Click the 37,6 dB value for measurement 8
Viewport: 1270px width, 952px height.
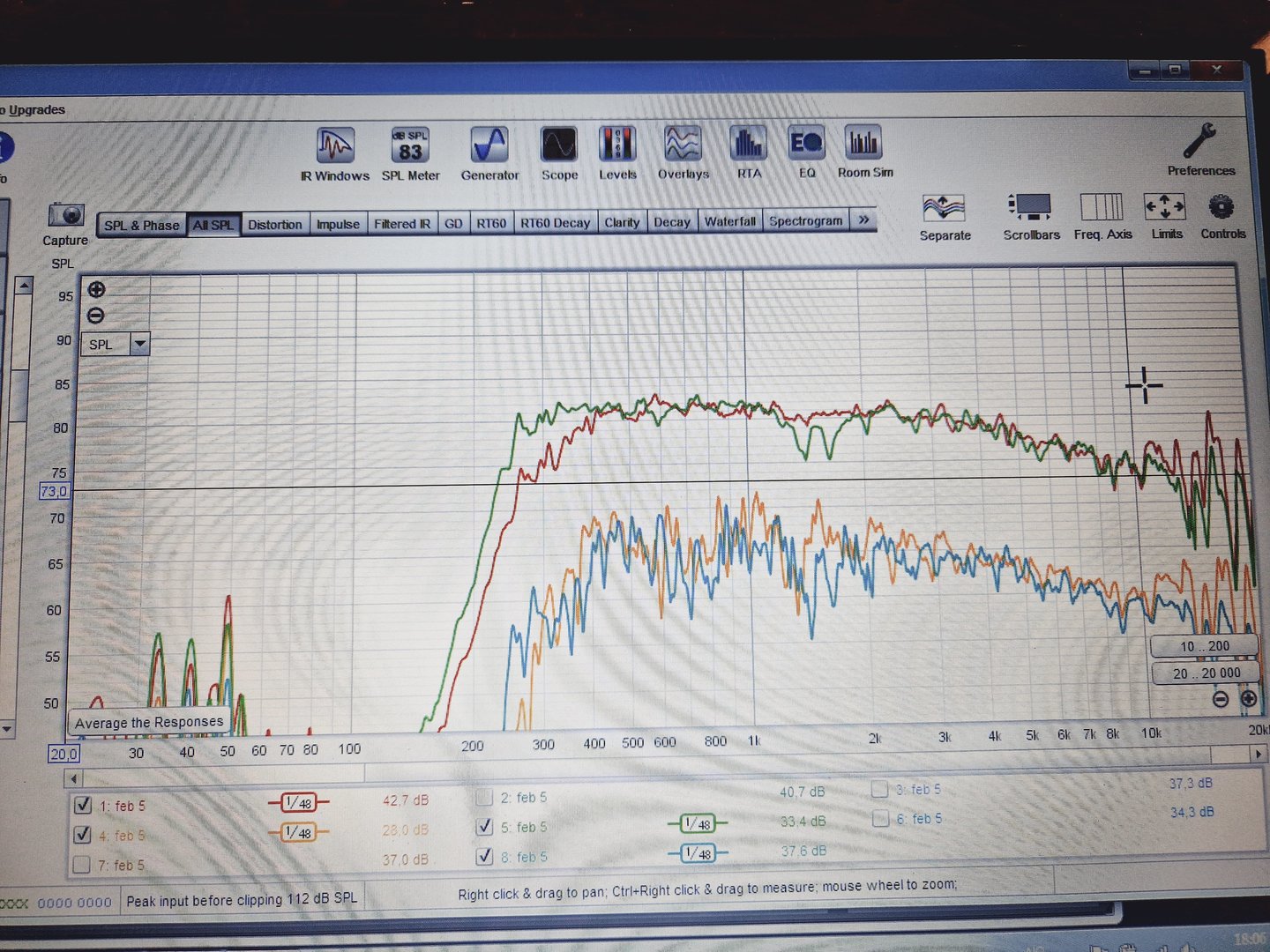(x=803, y=851)
